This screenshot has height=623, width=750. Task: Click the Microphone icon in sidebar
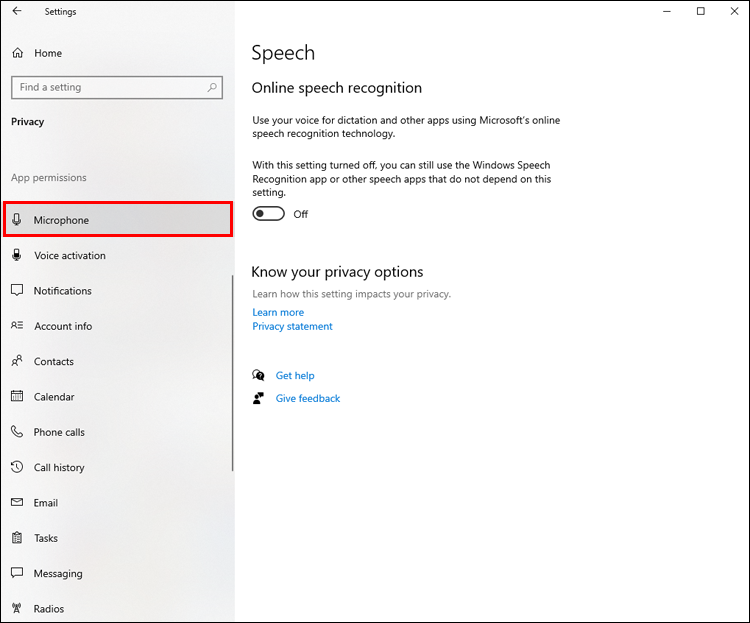click(17, 220)
